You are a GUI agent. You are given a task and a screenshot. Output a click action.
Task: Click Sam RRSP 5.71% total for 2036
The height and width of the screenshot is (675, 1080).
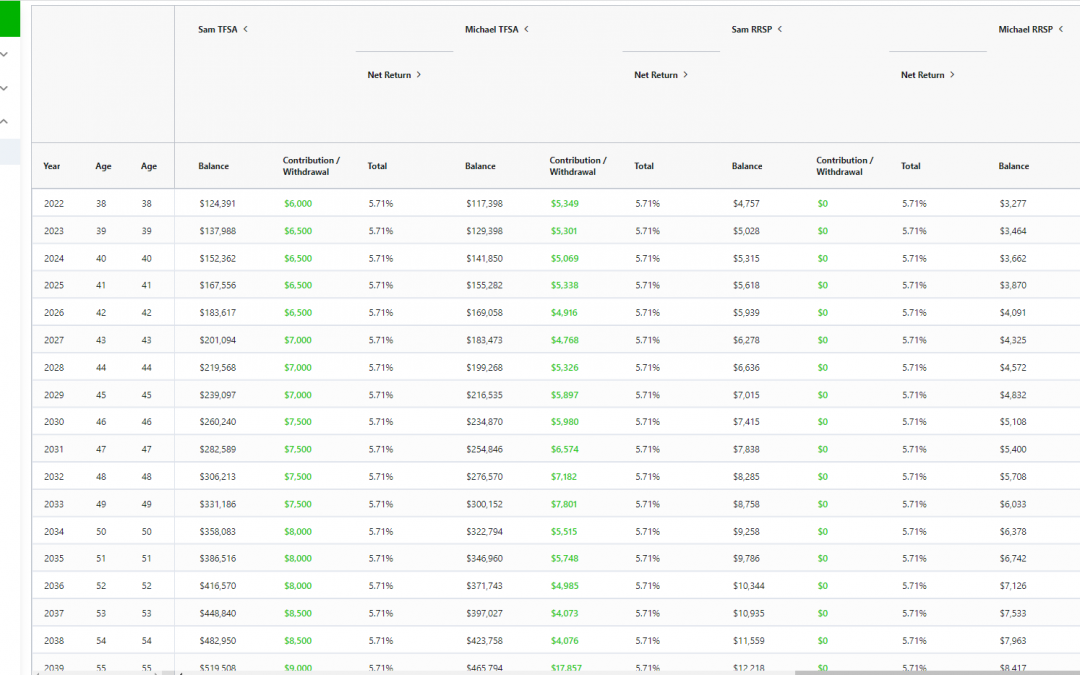pyautogui.click(x=915, y=586)
